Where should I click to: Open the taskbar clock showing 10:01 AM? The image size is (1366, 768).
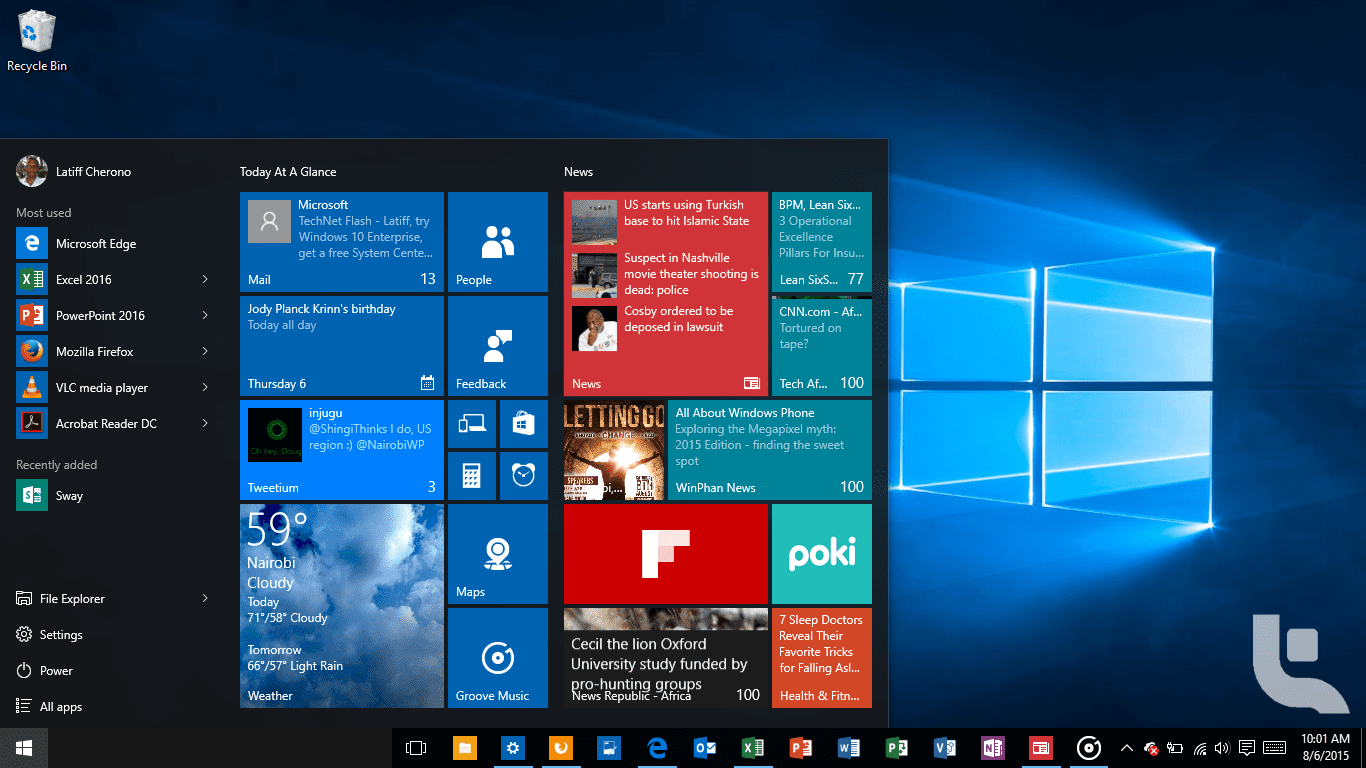(x=1326, y=748)
